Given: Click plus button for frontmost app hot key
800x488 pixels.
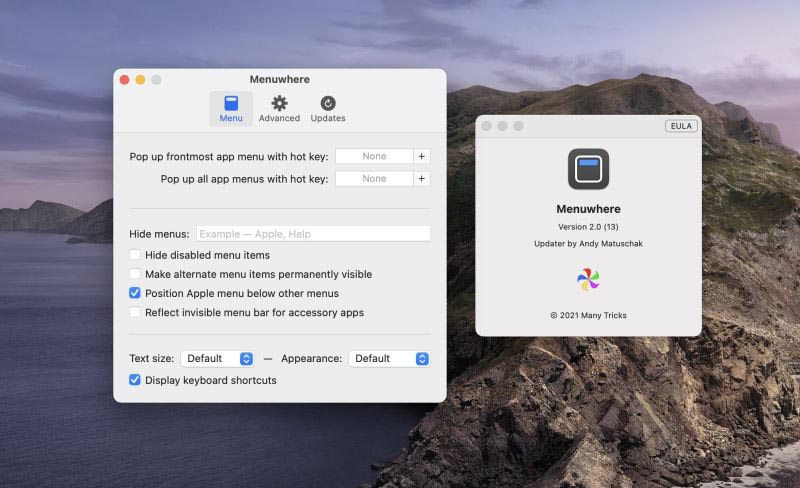Looking at the screenshot, I should [421, 156].
